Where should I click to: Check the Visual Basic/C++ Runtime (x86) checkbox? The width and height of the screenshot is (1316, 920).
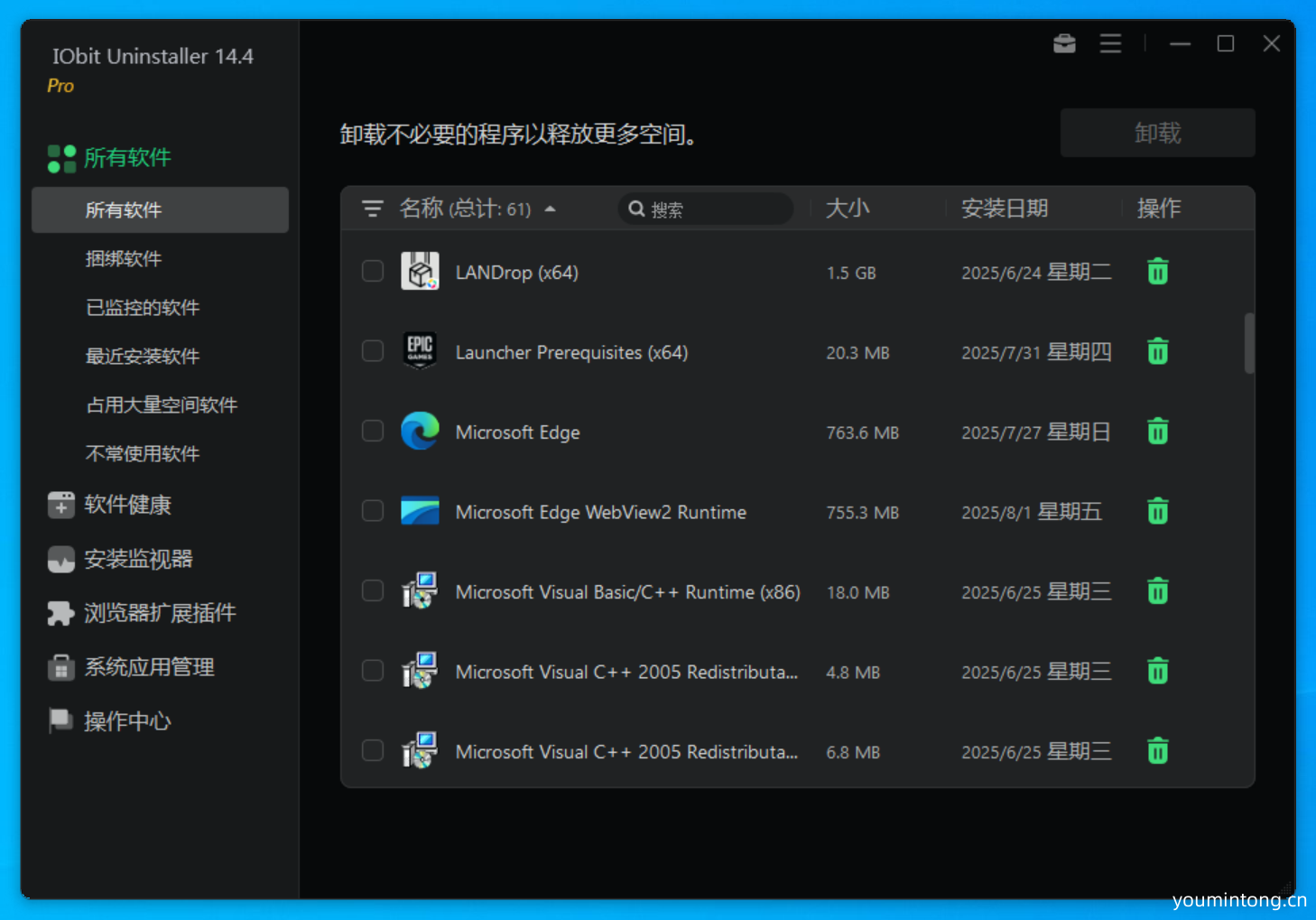pyautogui.click(x=373, y=590)
